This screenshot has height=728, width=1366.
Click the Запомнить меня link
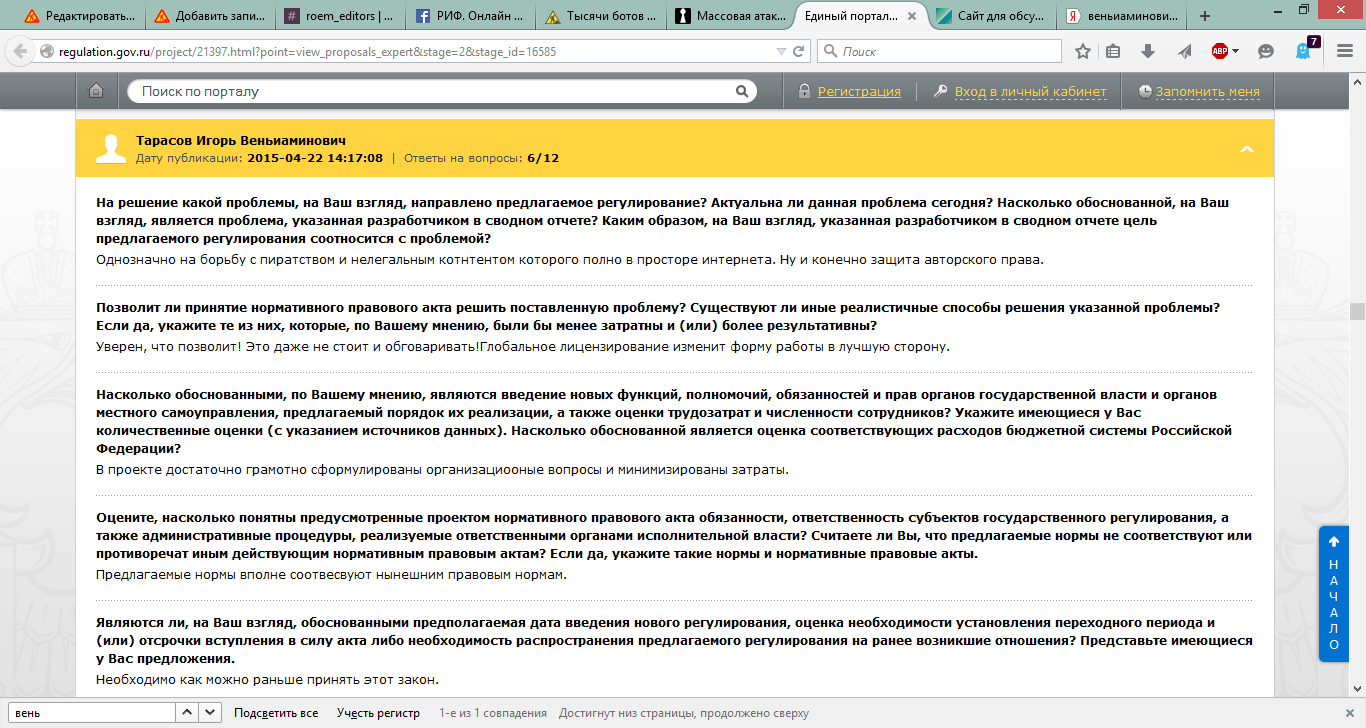click(1208, 92)
